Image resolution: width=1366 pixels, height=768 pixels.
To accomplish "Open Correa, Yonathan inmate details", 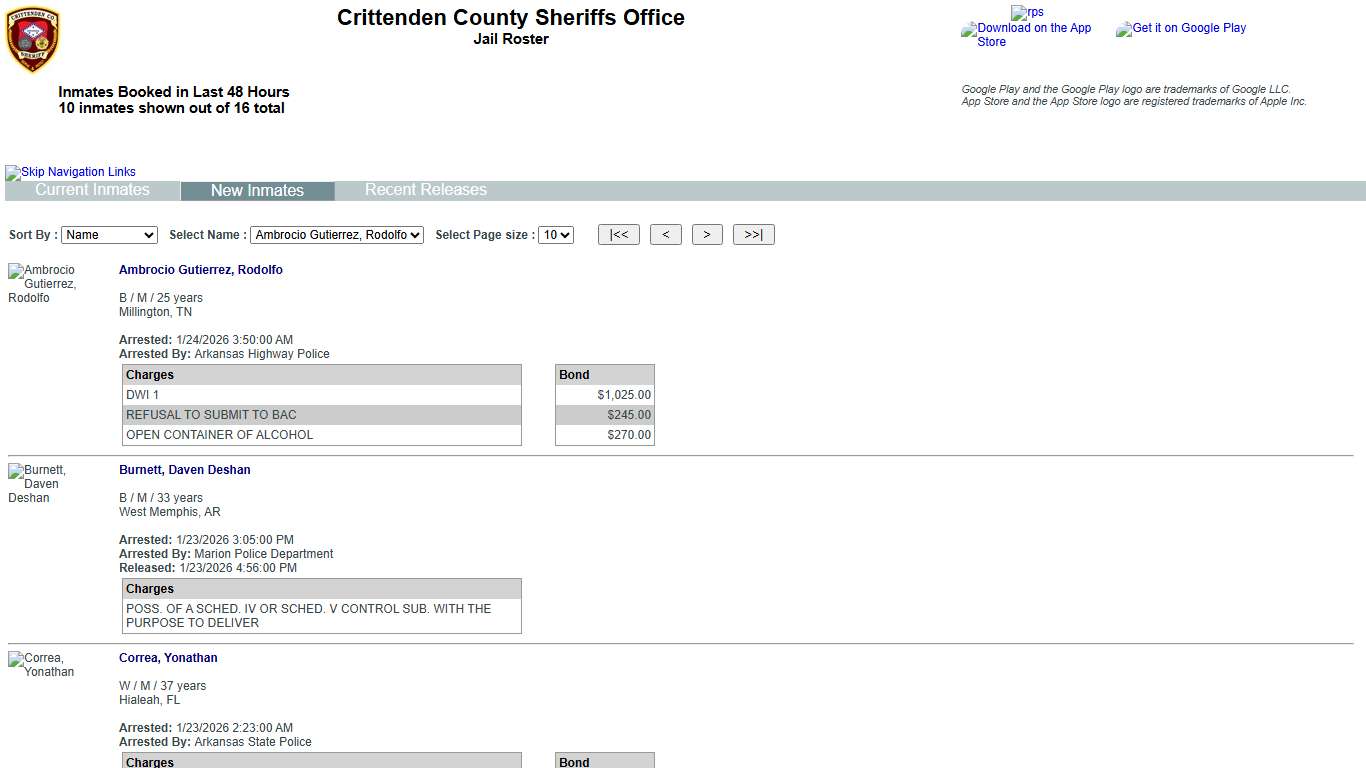I will click(x=168, y=658).
